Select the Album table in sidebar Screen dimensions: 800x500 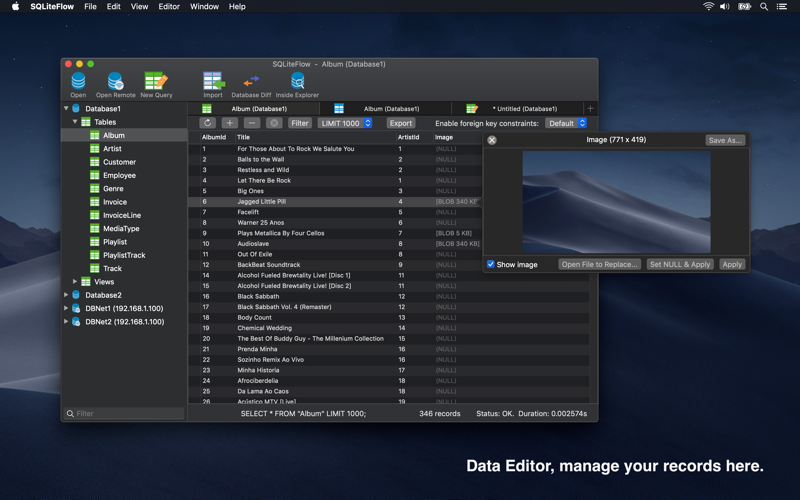point(113,135)
